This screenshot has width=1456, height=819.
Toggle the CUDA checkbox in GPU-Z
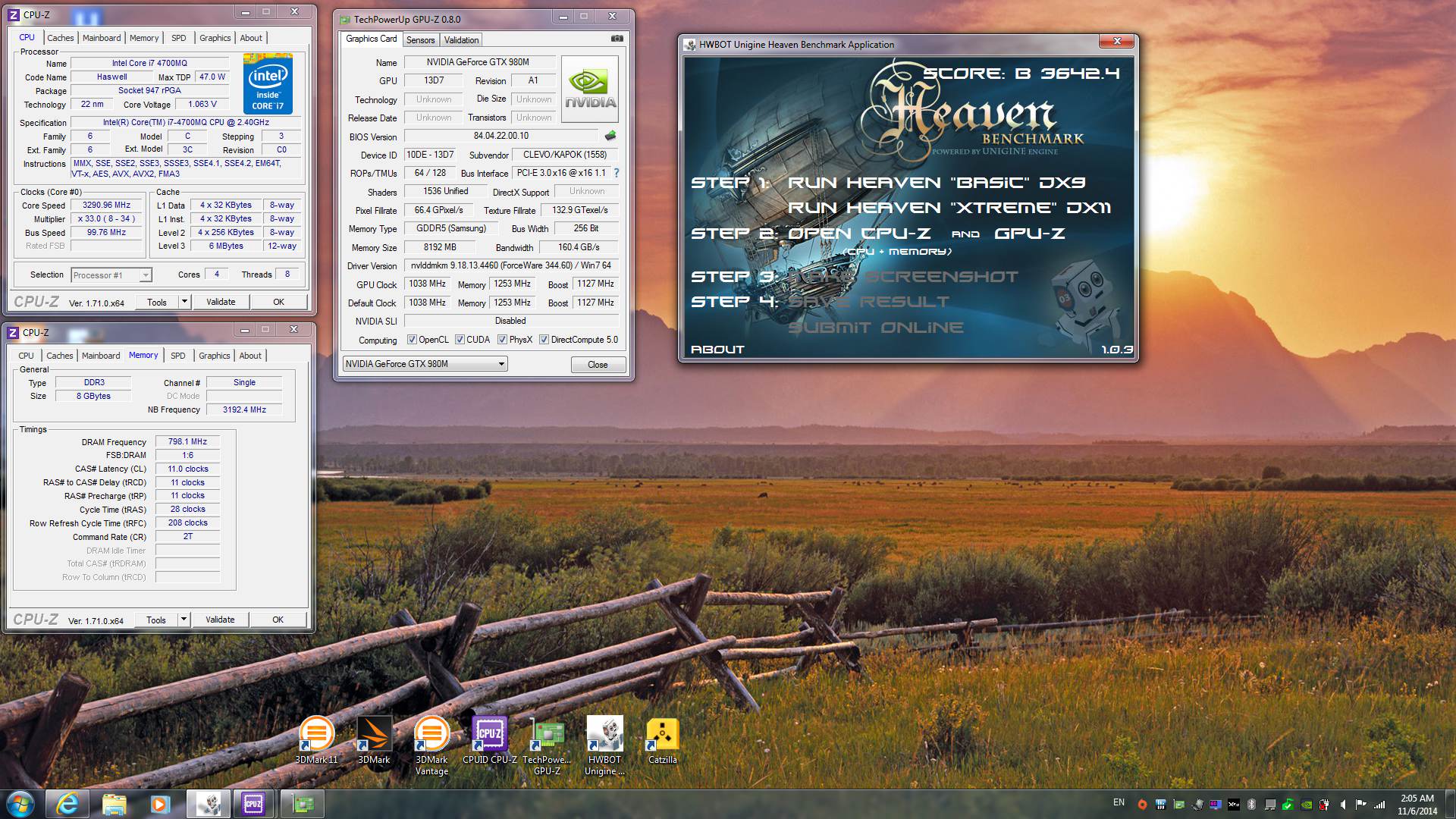[460, 340]
